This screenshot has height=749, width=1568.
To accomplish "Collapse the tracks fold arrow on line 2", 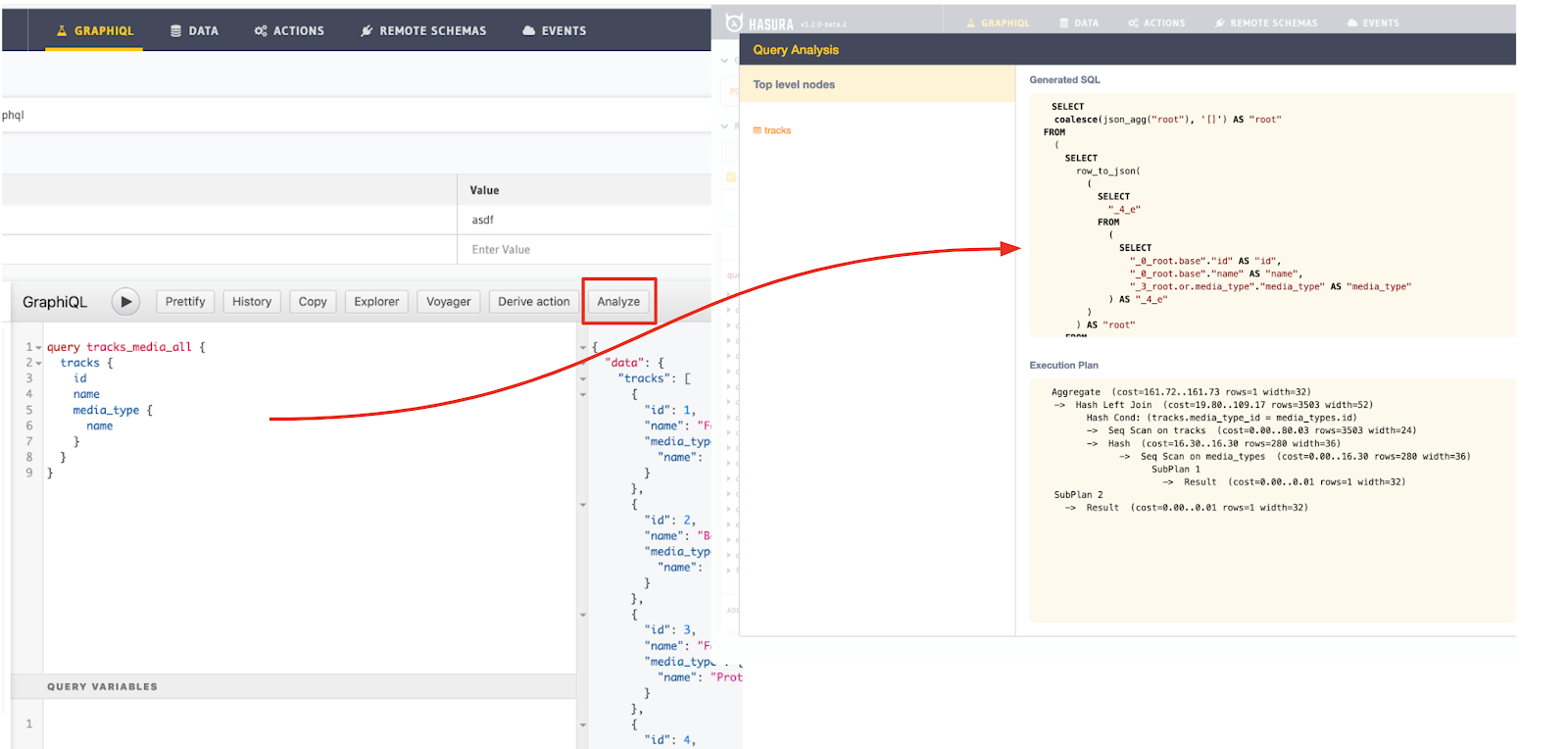I will pyautogui.click(x=39, y=363).
